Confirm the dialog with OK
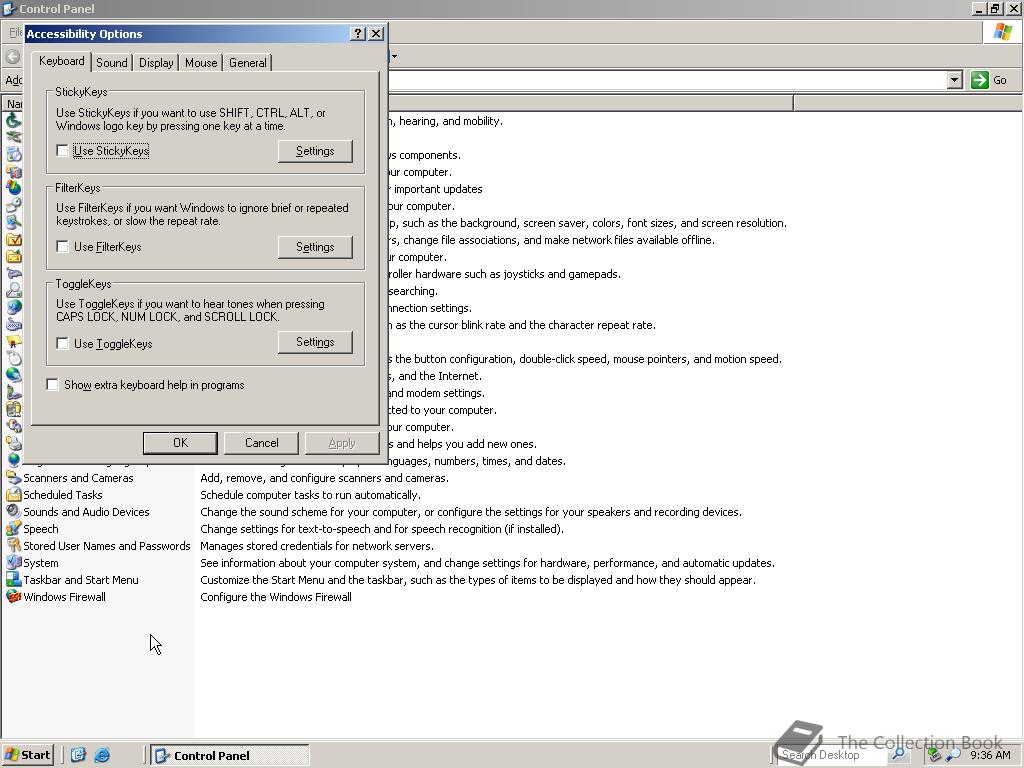 tap(180, 443)
